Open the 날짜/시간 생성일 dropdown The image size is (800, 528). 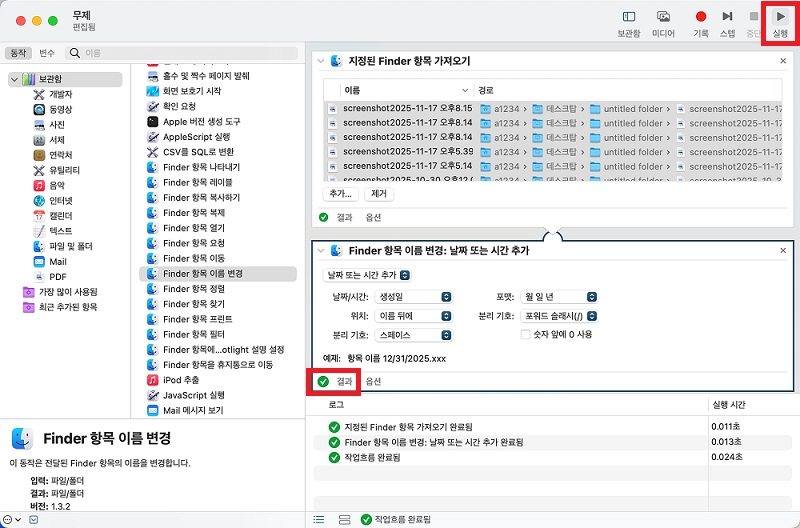point(413,297)
